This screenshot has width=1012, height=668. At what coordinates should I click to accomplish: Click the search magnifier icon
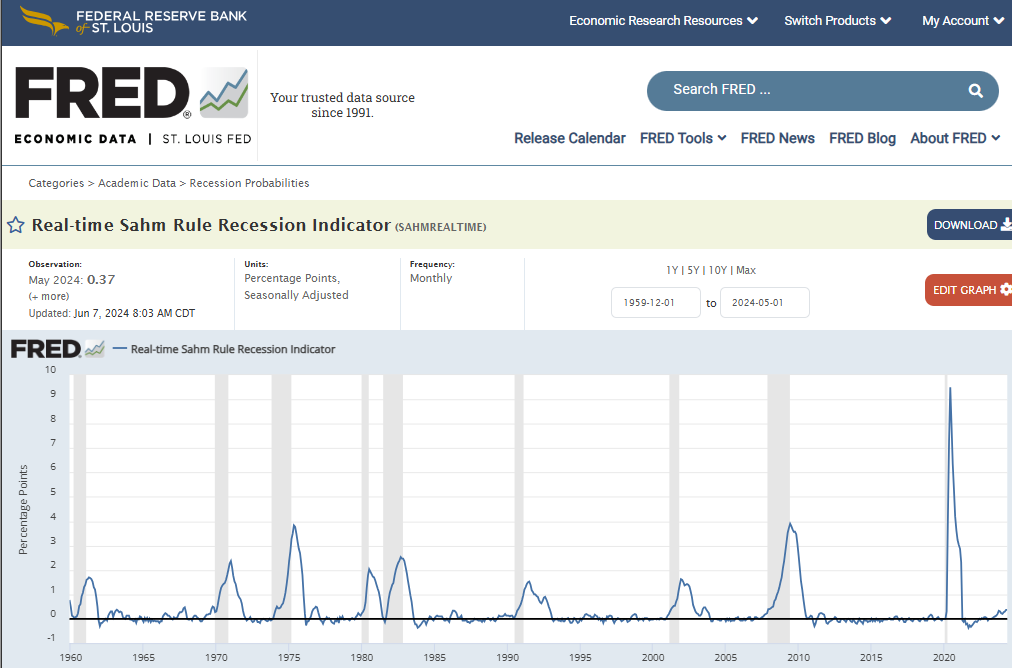coord(975,90)
